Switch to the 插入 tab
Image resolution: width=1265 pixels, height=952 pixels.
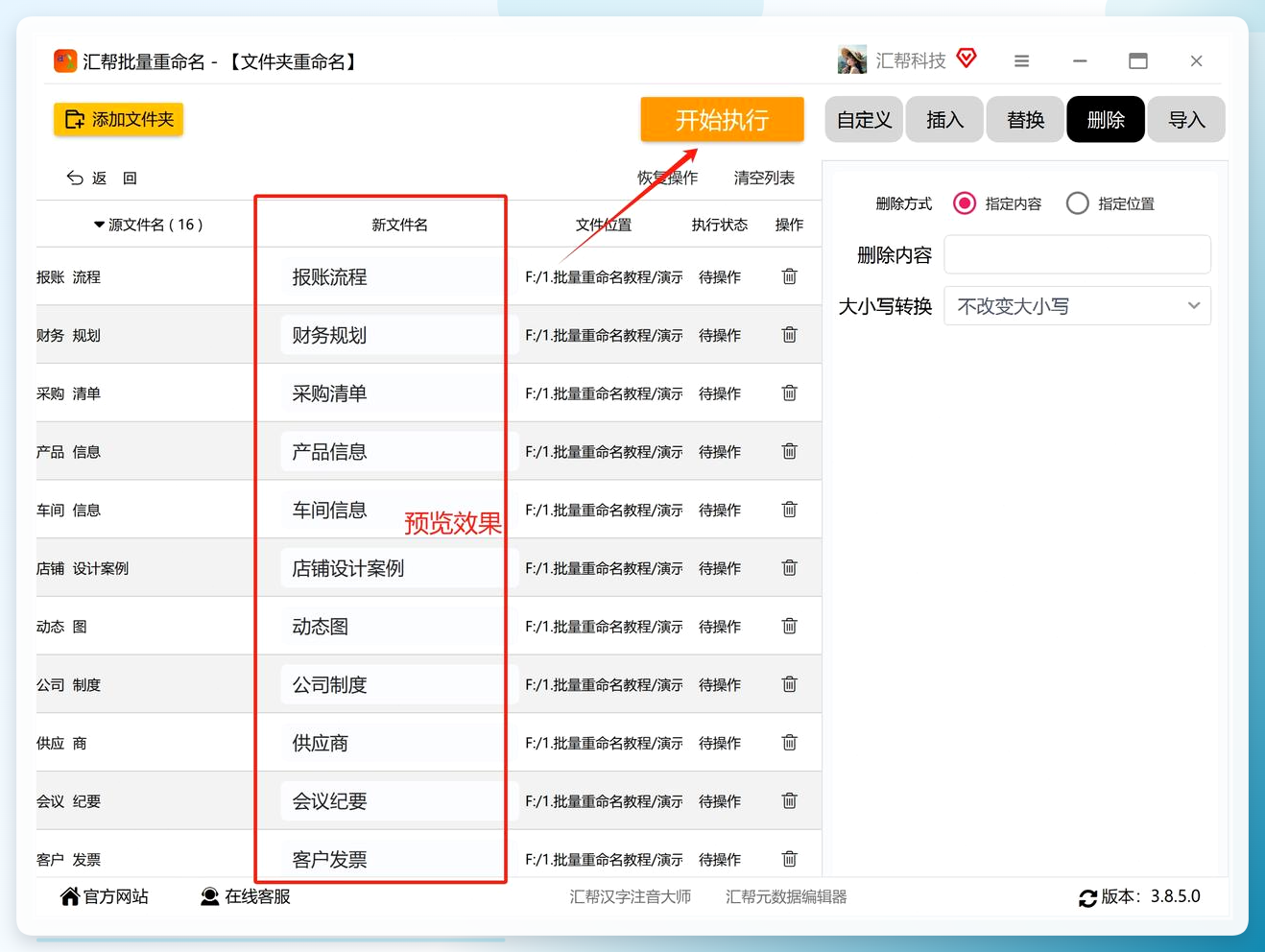944,120
